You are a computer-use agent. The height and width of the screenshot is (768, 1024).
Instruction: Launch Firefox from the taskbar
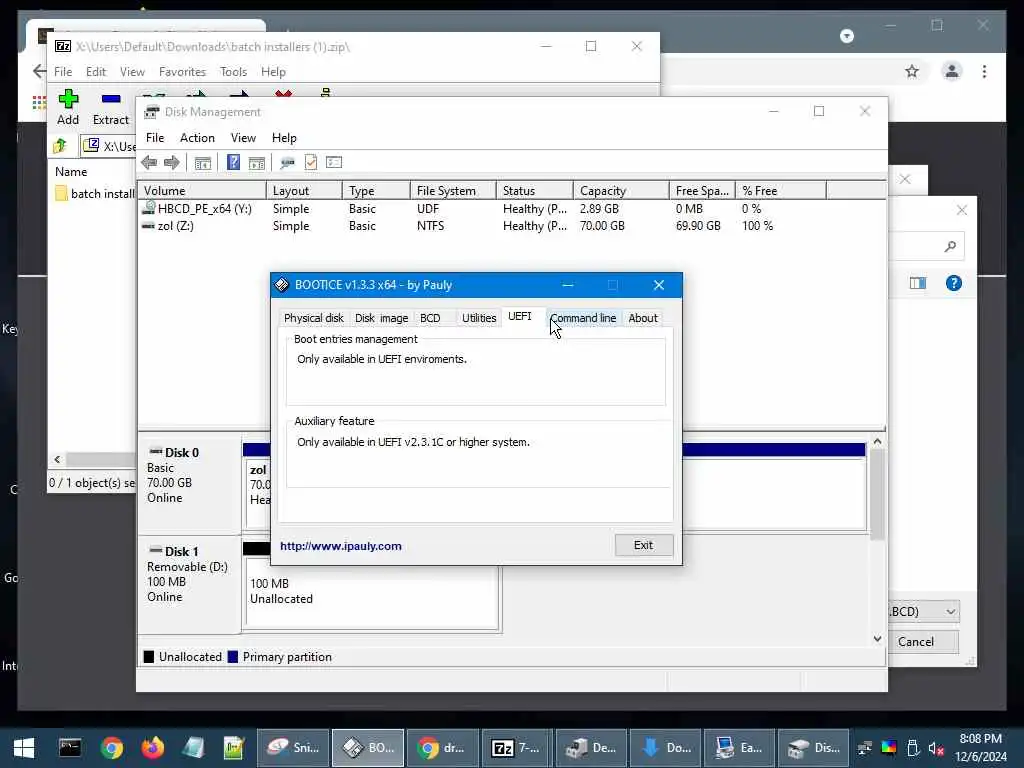click(153, 748)
